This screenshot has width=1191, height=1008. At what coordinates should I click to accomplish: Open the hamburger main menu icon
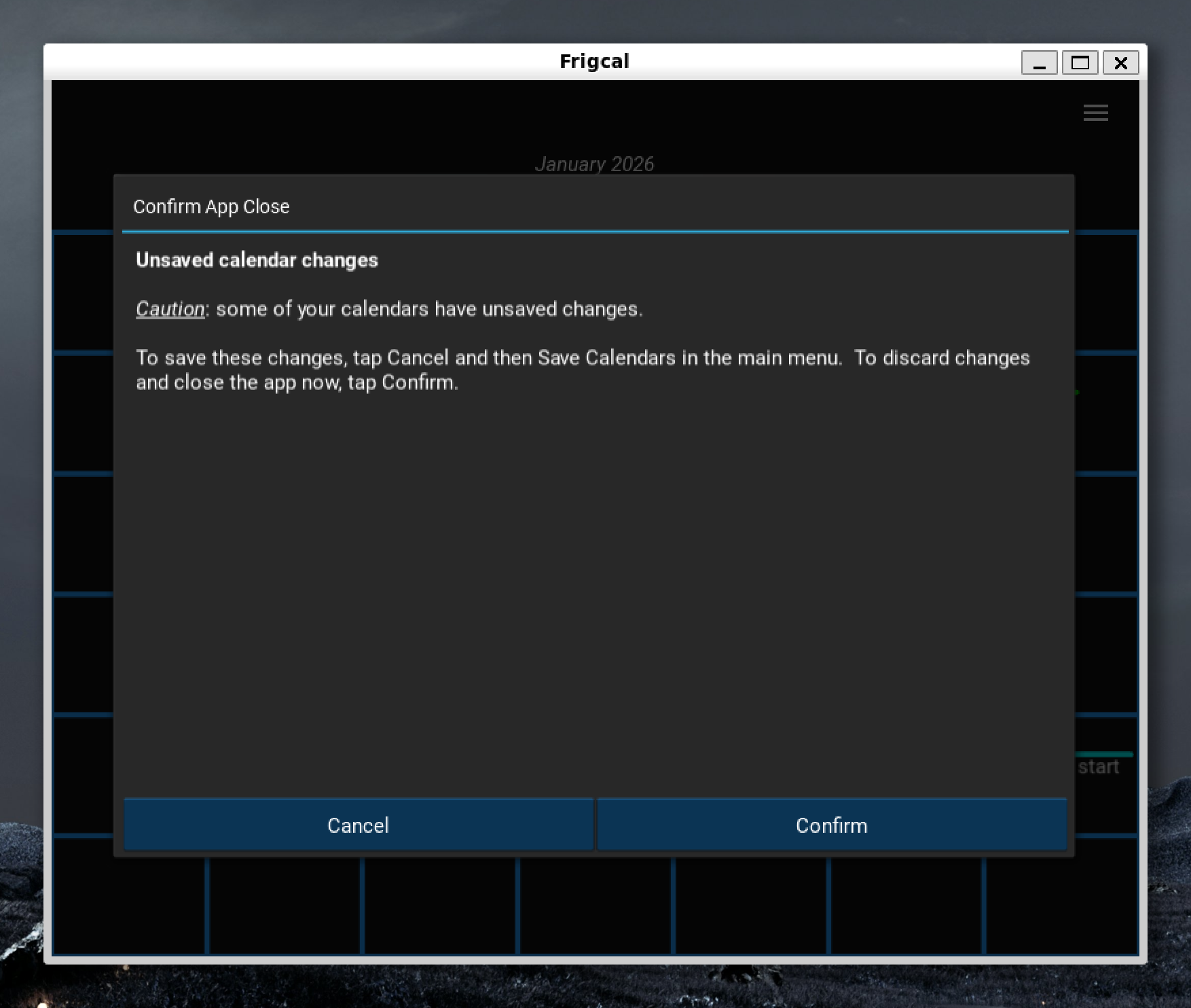pyautogui.click(x=1095, y=113)
